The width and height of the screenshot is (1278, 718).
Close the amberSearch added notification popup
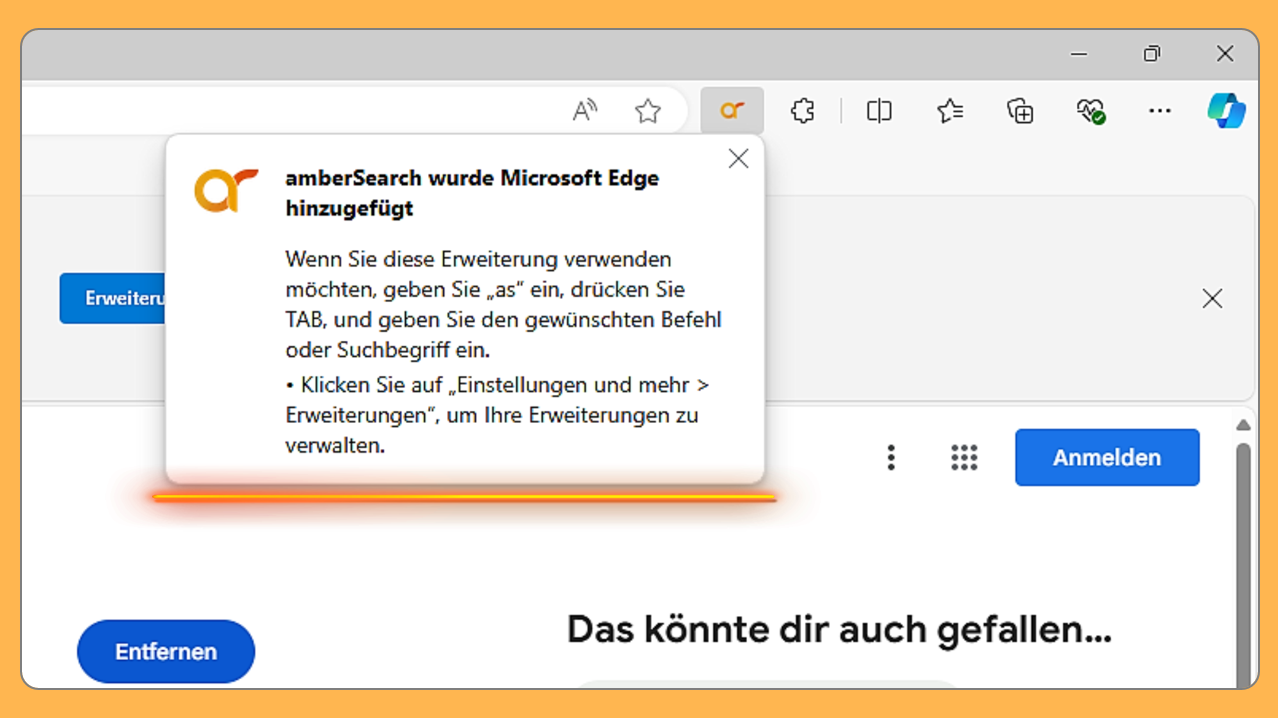[738, 159]
